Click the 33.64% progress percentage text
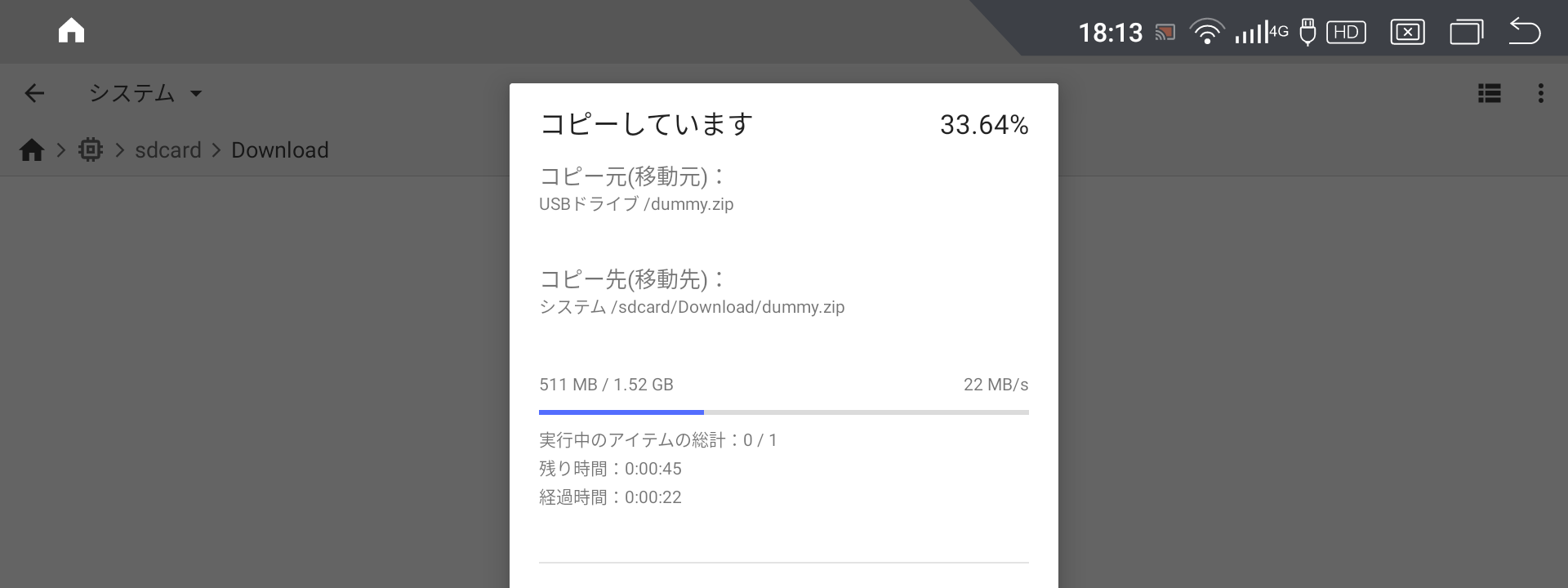The height and width of the screenshot is (588, 1568). pos(984,125)
